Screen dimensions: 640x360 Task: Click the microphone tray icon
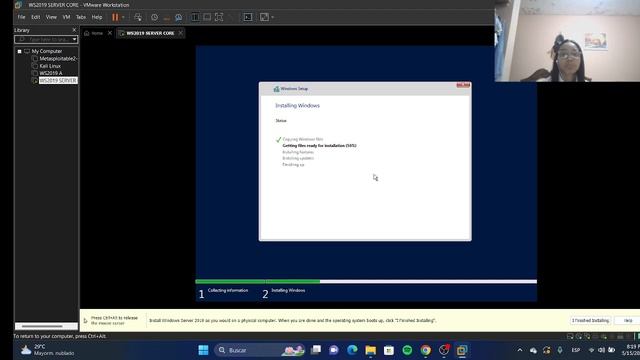click(x=560, y=350)
